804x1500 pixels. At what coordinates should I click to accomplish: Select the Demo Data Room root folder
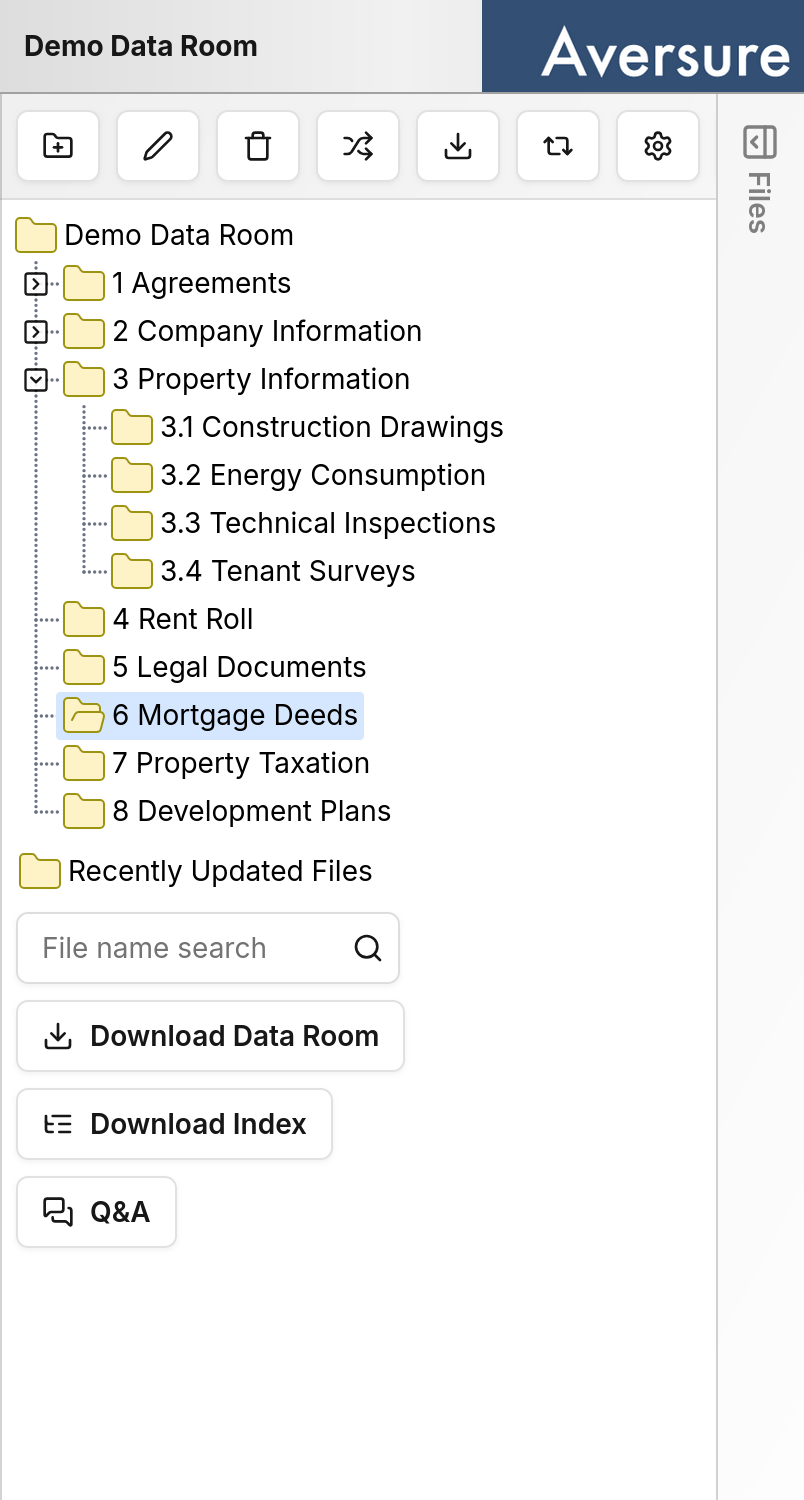(x=155, y=236)
